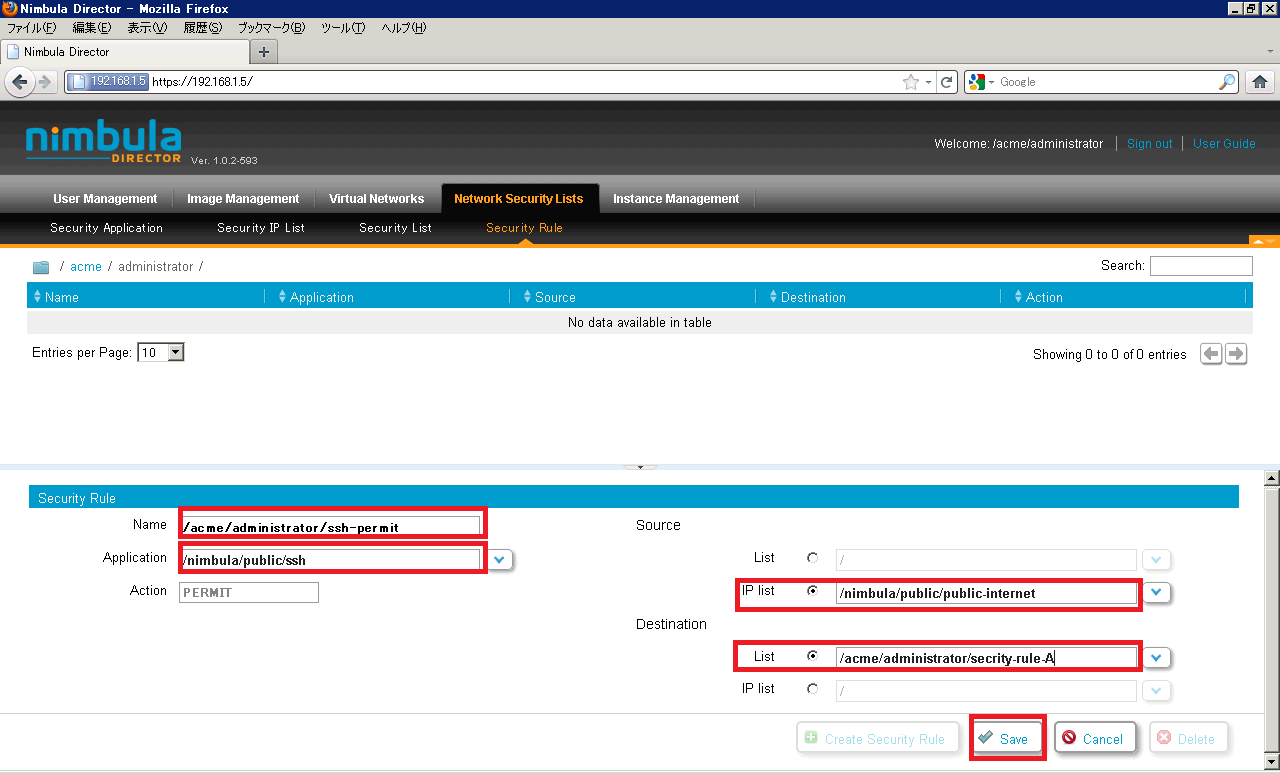Select the Source List radio button

click(x=812, y=558)
